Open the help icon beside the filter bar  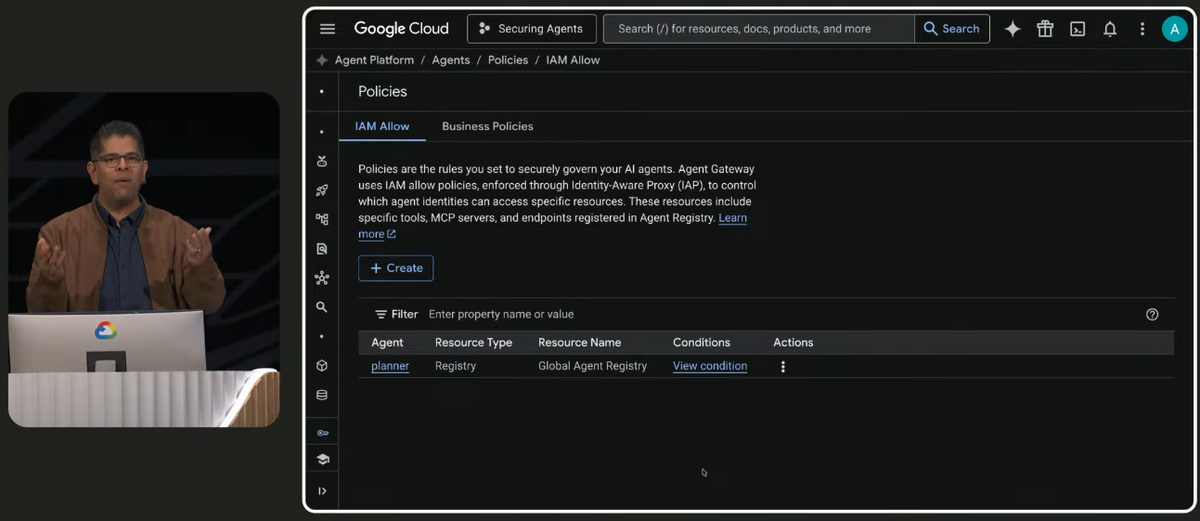[1152, 314]
